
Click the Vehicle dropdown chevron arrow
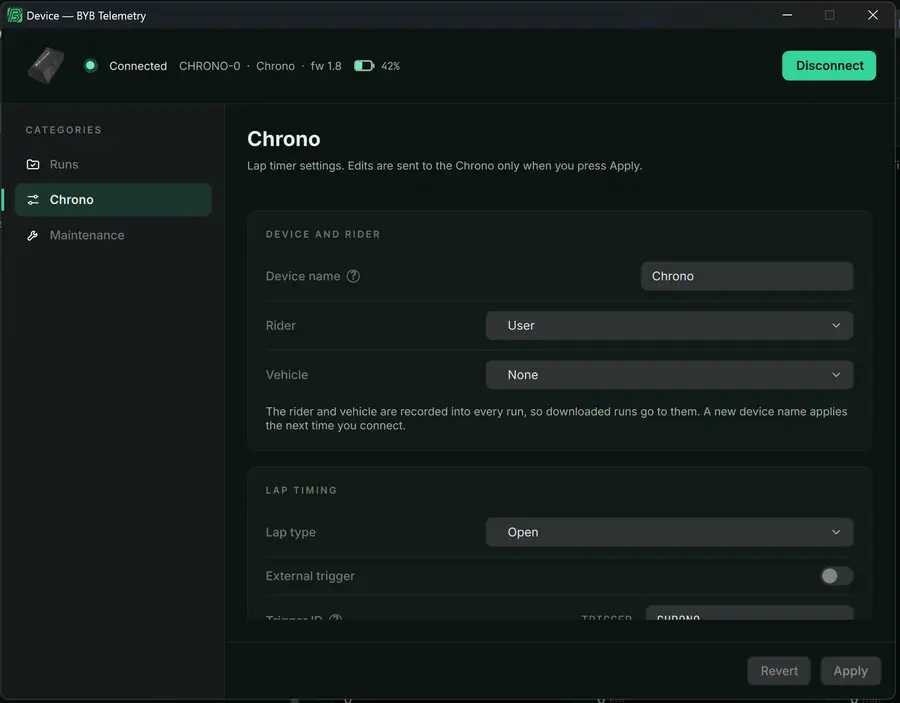(x=836, y=375)
